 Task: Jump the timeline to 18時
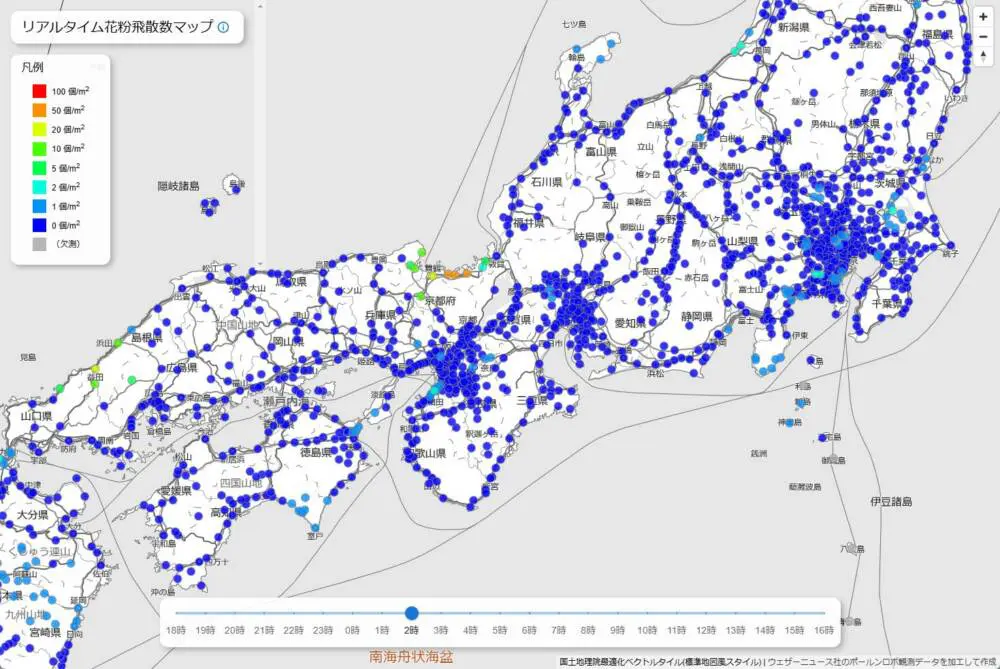pyautogui.click(x=176, y=630)
